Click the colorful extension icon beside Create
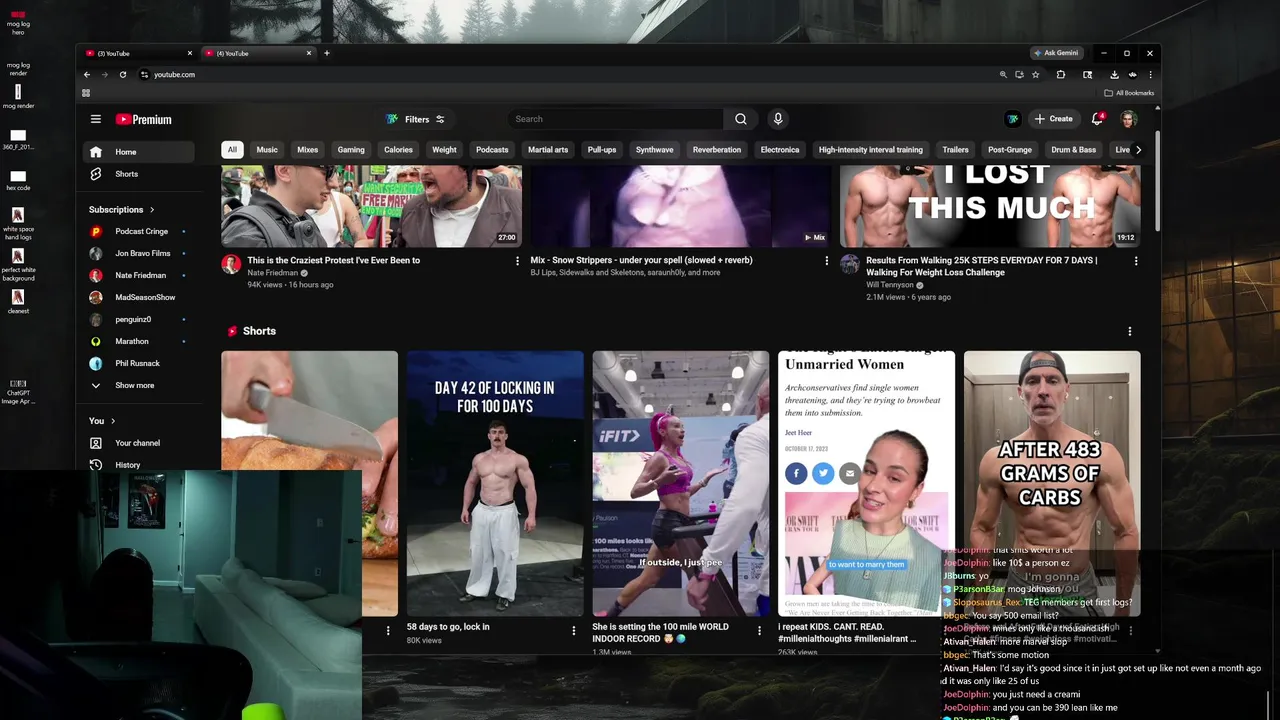 click(1013, 119)
